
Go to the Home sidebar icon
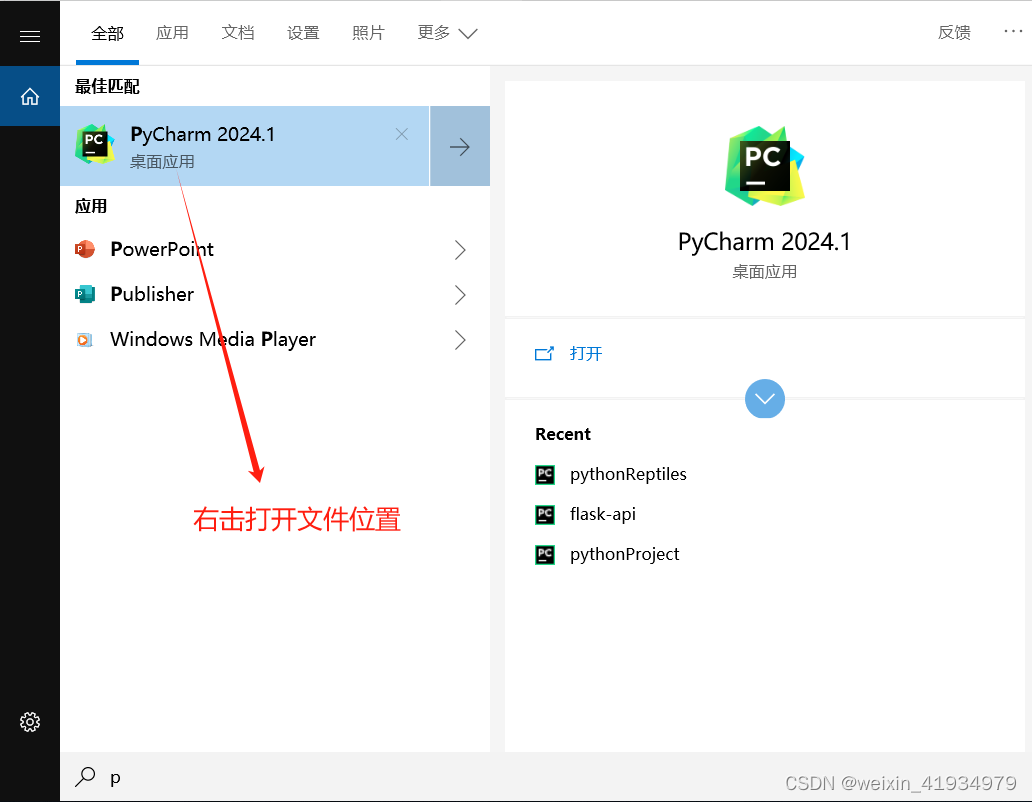click(x=30, y=97)
